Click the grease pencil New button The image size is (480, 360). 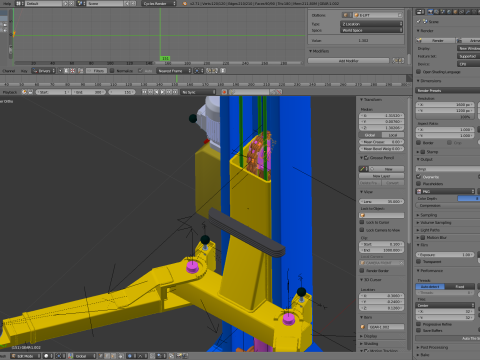(x=386, y=169)
